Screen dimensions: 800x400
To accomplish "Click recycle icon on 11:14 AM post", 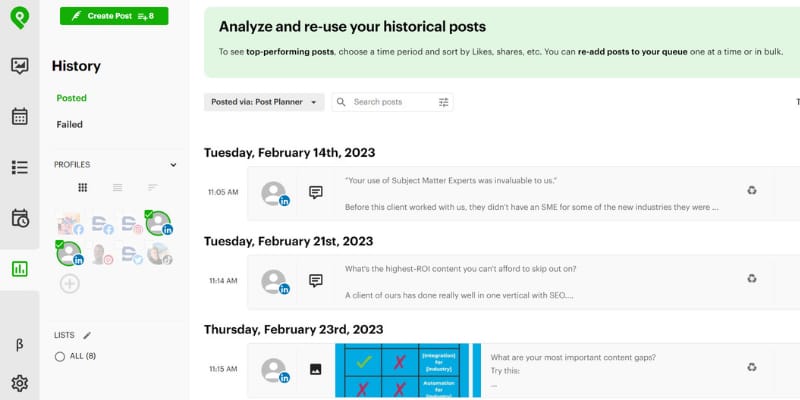I will point(752,279).
